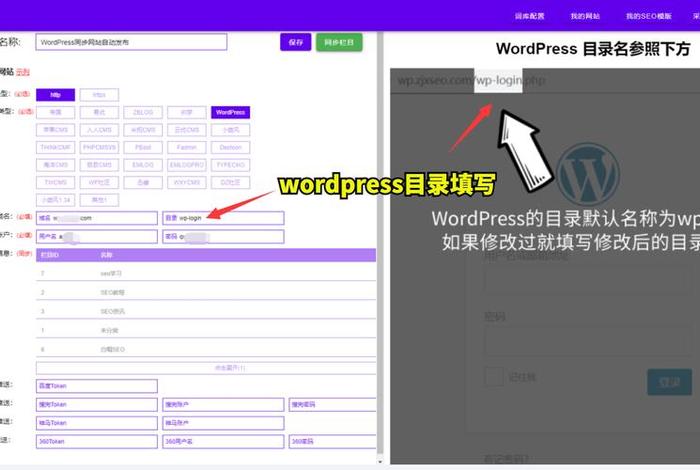Choose ZBLOG as the site type
700x470 pixels.
pos(143,112)
